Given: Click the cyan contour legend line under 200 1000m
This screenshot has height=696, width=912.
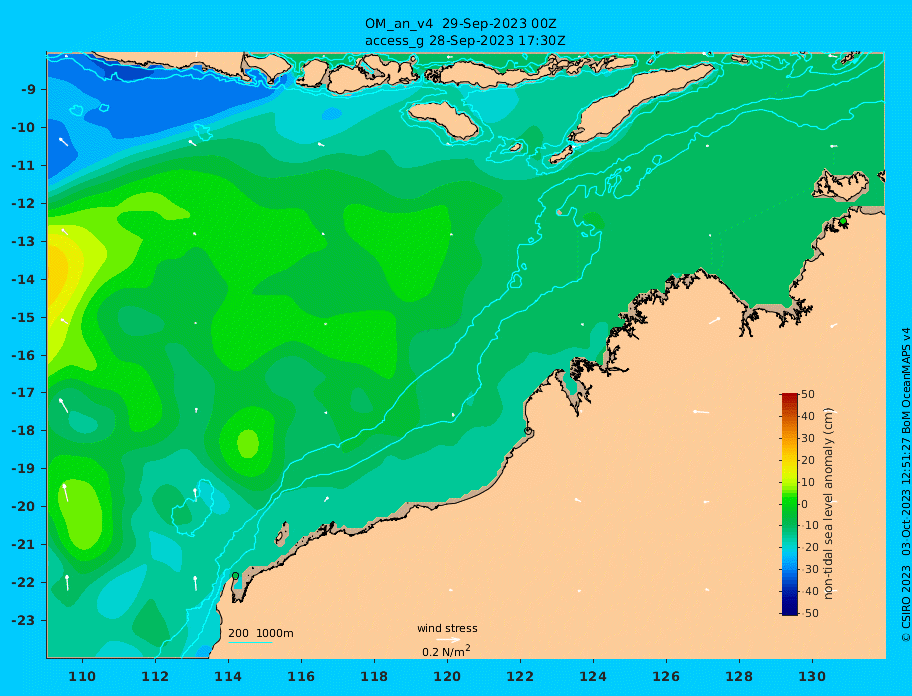Looking at the screenshot, I should coord(250,642).
